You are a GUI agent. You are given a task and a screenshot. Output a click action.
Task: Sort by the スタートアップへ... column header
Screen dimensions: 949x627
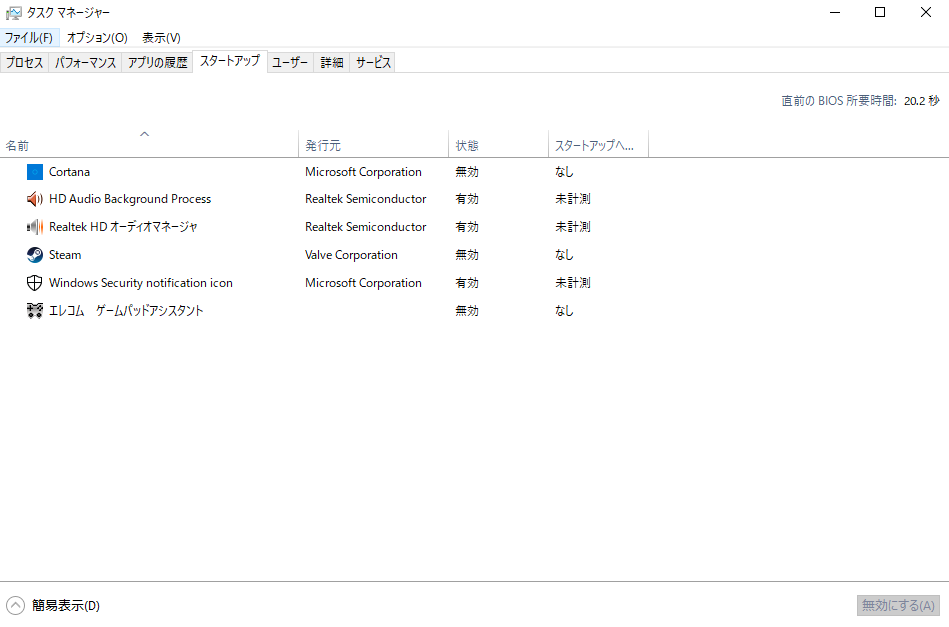click(x=598, y=144)
